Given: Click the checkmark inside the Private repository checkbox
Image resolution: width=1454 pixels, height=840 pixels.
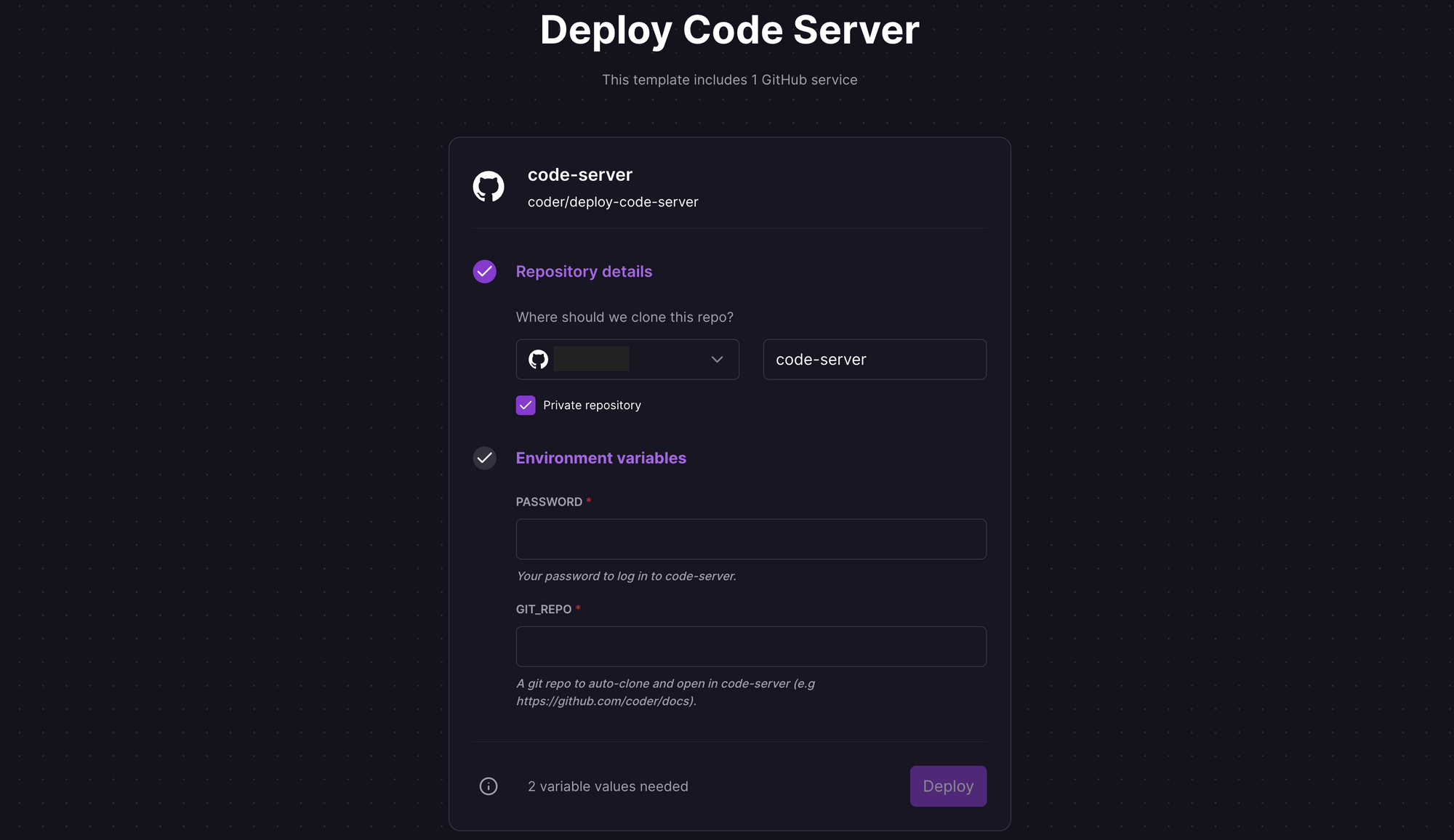Looking at the screenshot, I should [x=526, y=405].
